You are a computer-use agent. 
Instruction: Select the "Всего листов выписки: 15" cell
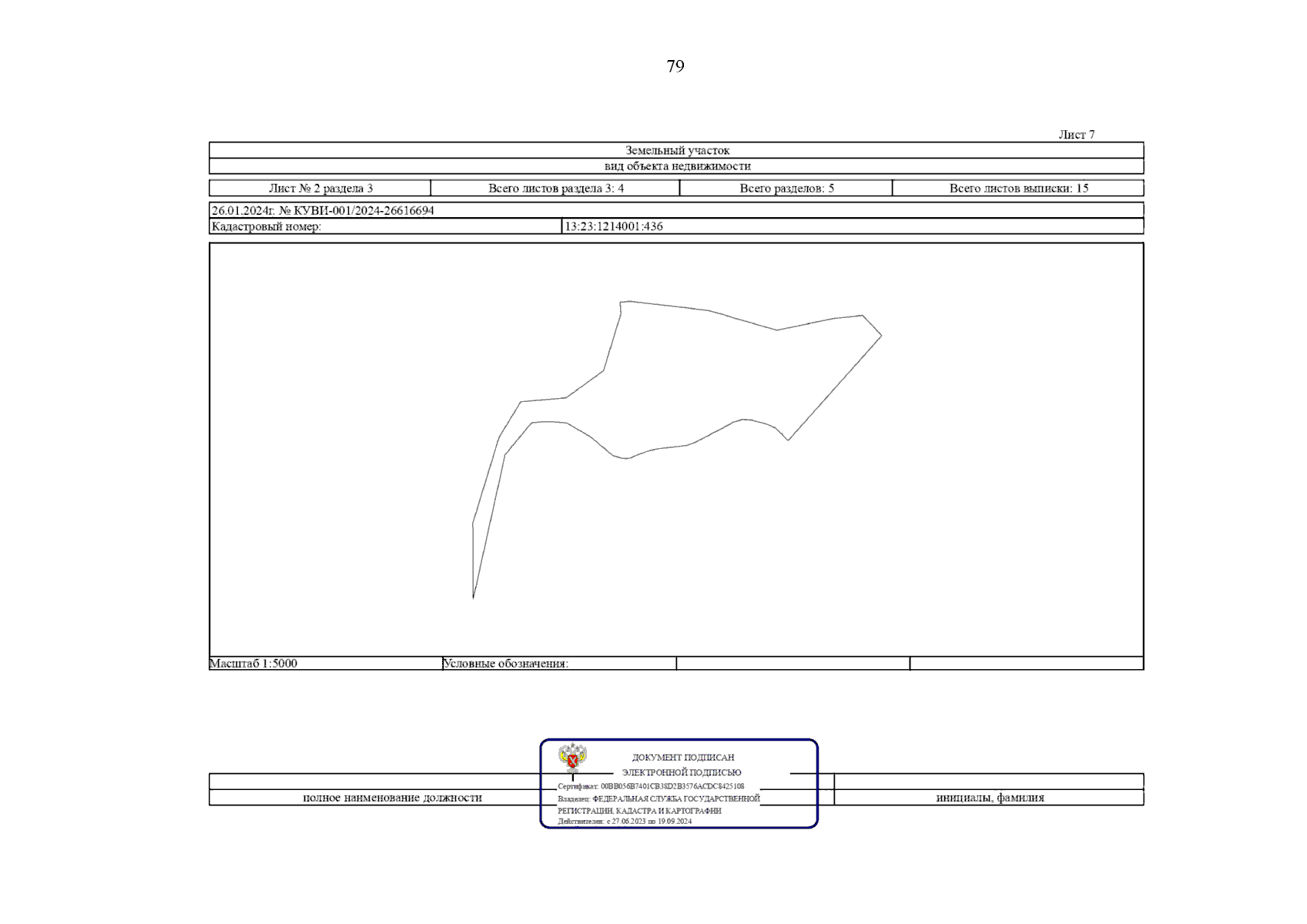(1018, 189)
